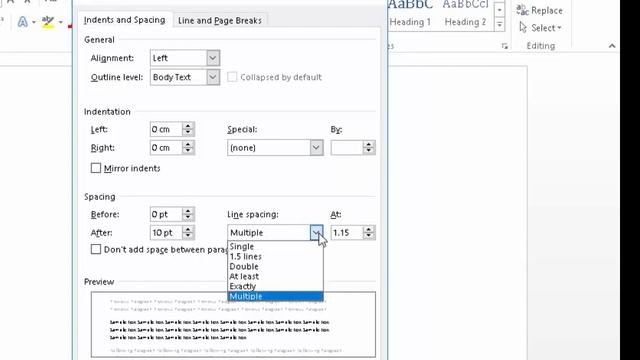640x360 pixels.
Task: Increase Right indentation with up arrow
Action: (x=188, y=144)
